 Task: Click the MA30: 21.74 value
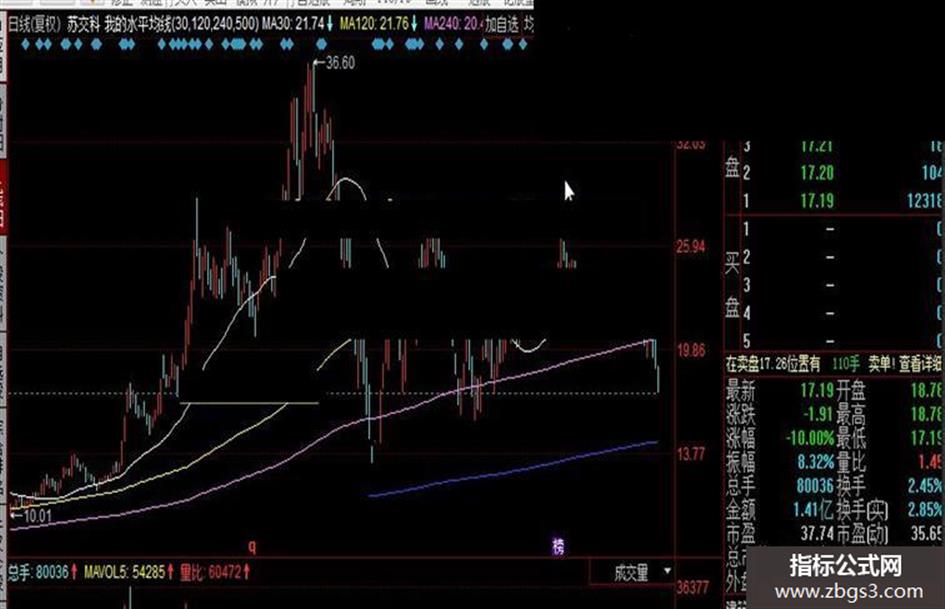click(294, 25)
